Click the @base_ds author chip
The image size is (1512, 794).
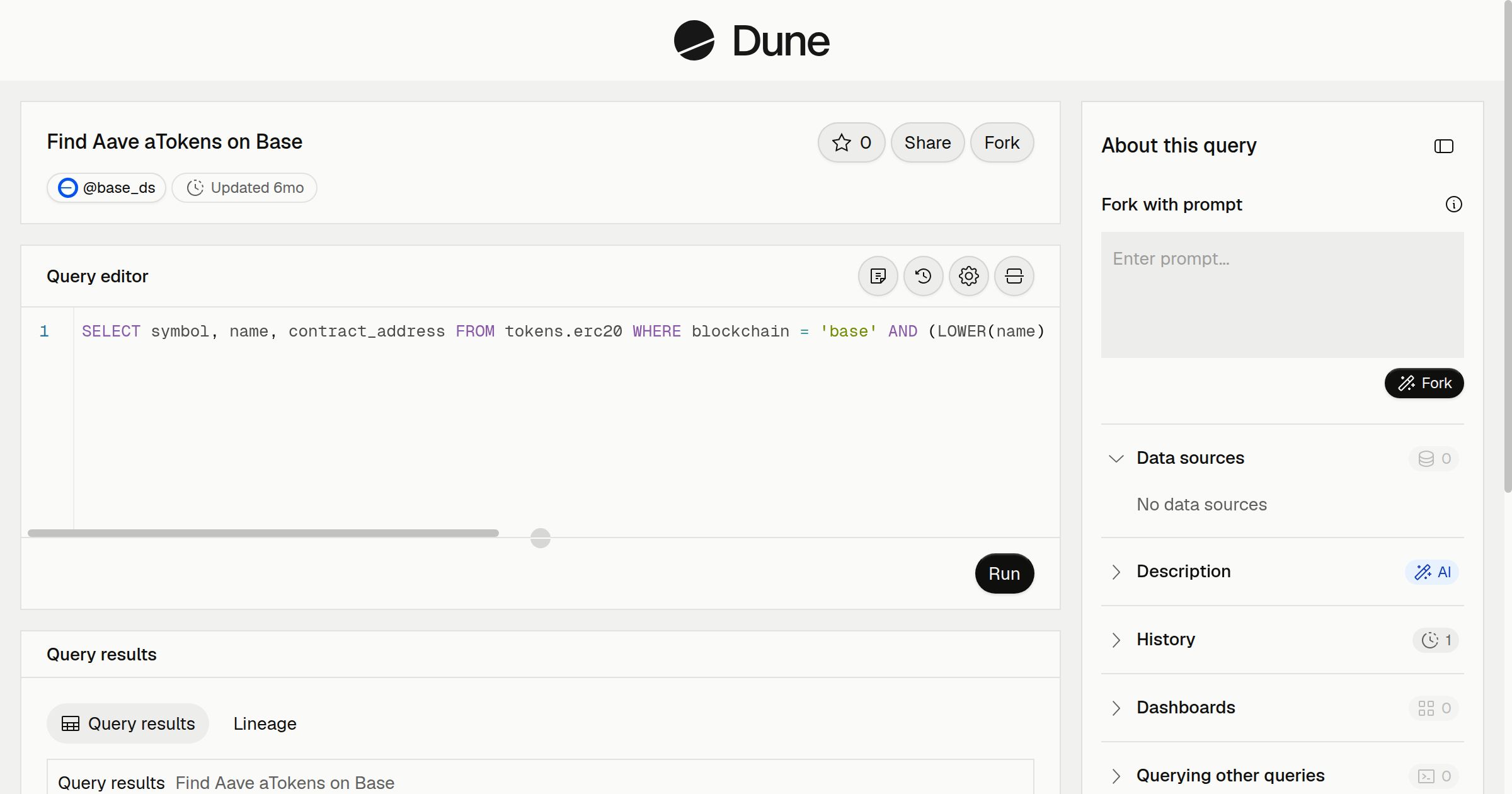[106, 188]
